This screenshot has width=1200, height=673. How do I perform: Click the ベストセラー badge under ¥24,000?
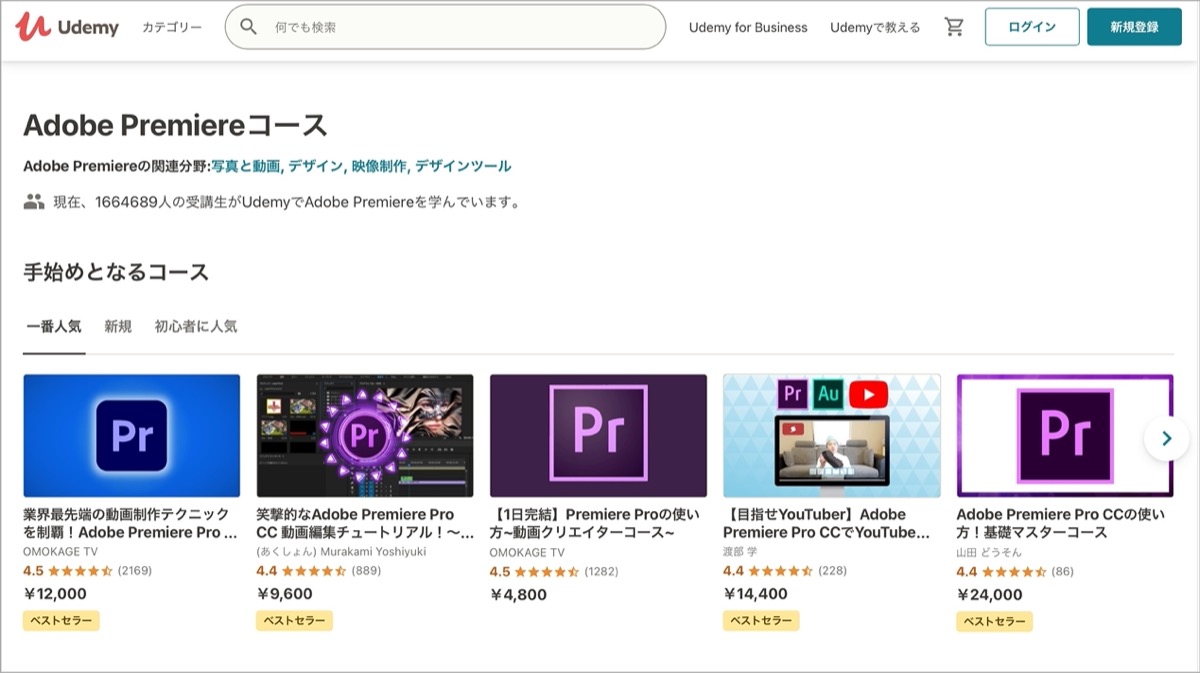tap(995, 621)
